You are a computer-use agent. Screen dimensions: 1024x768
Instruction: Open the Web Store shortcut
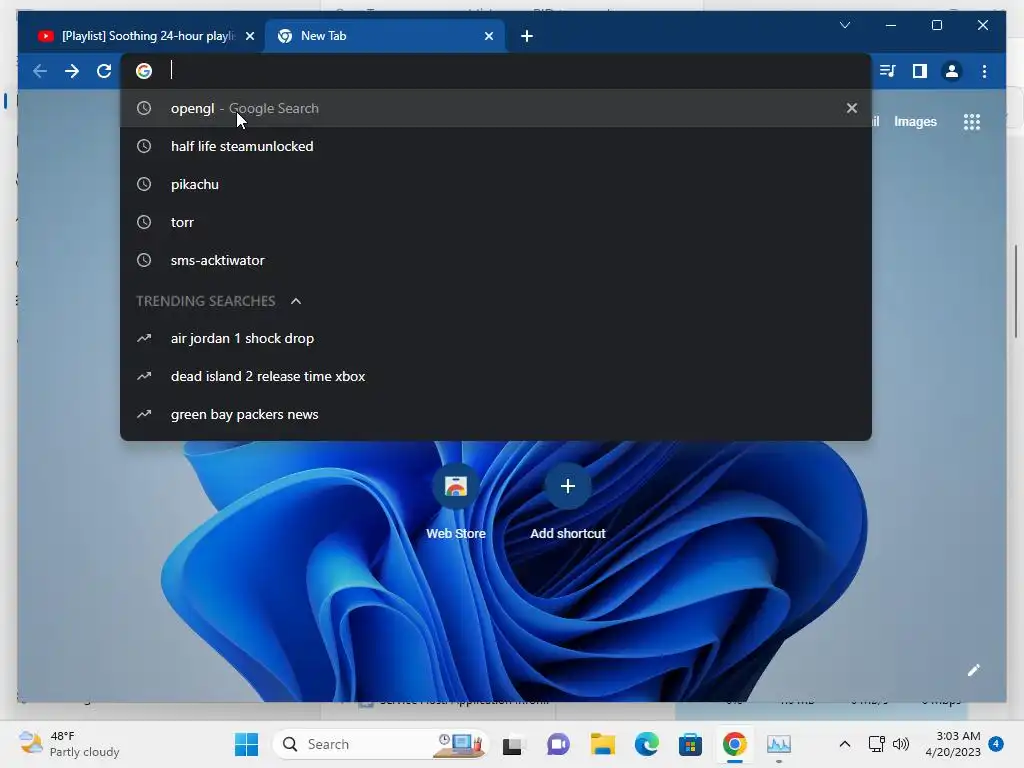pos(456,502)
